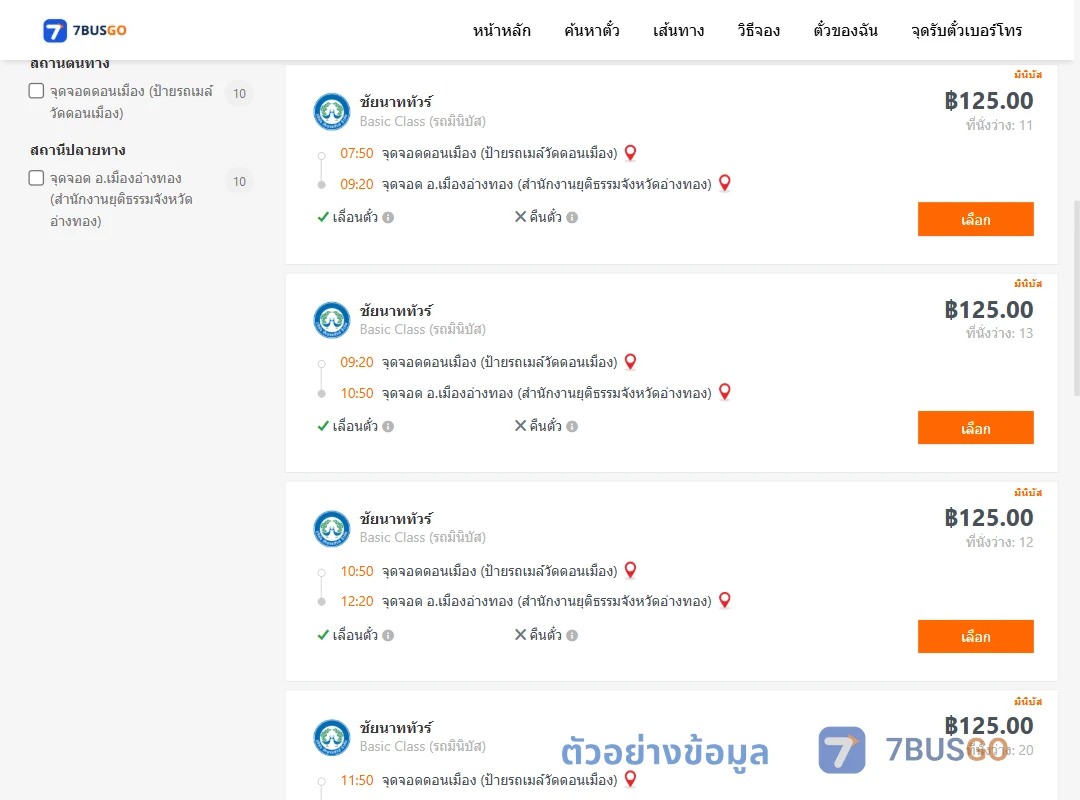1080x800 pixels.
Task: Open map pin for 07:50 Don Mueang stop
Action: point(630,153)
